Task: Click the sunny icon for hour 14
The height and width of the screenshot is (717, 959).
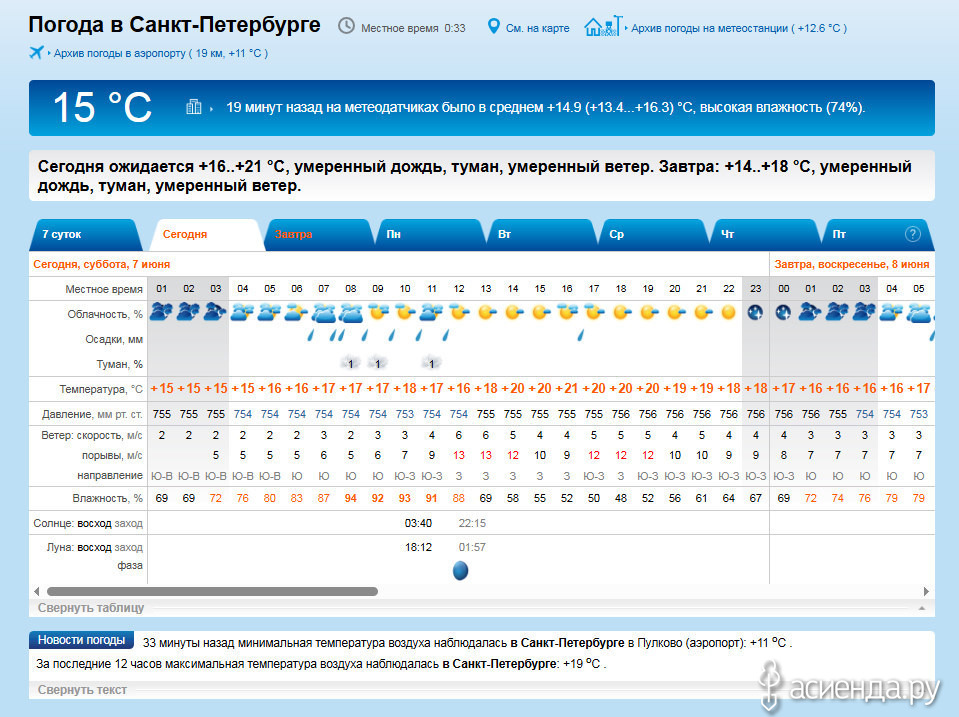Action: 513,313
